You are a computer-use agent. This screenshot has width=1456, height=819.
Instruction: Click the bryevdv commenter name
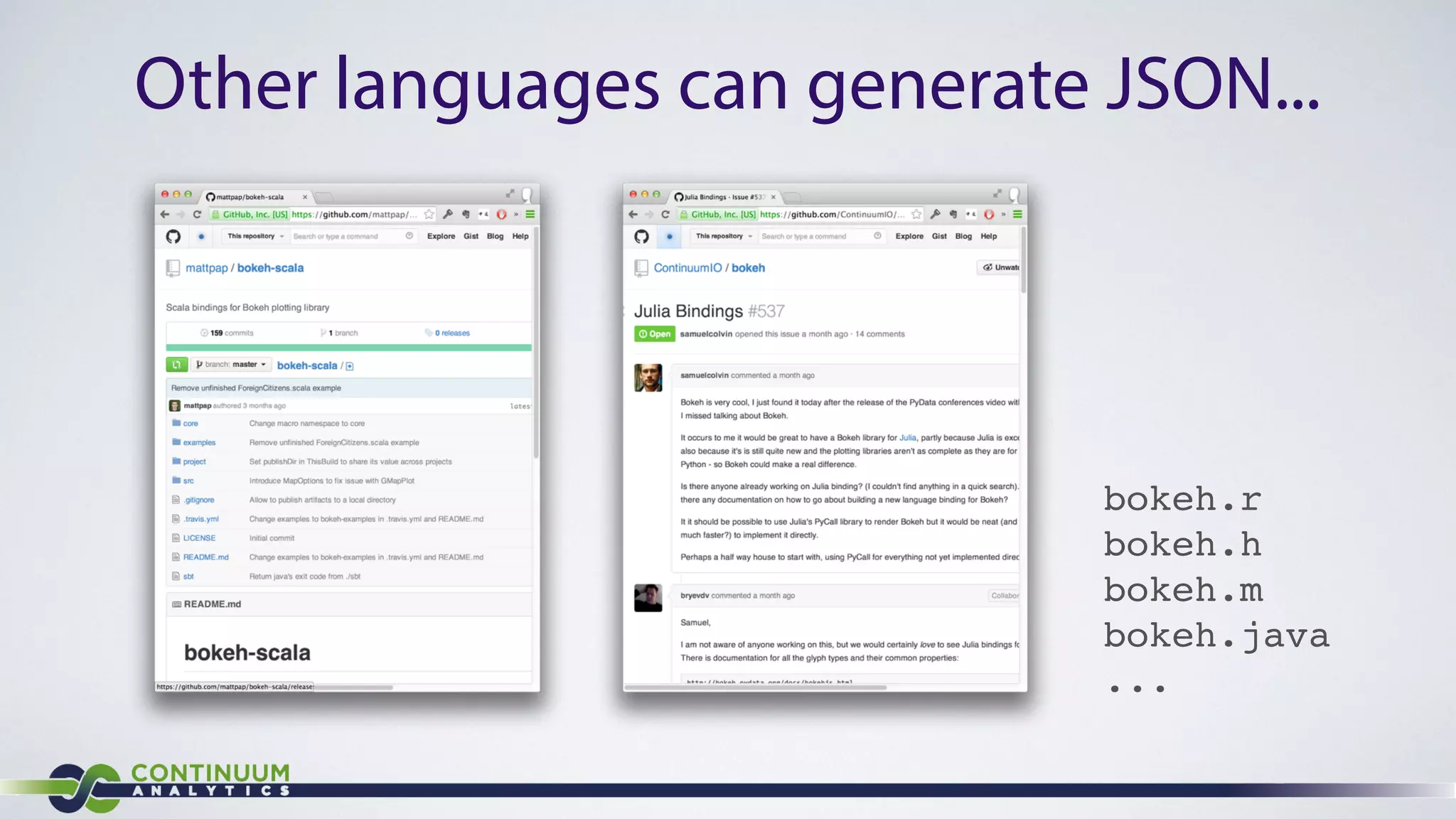coord(695,596)
